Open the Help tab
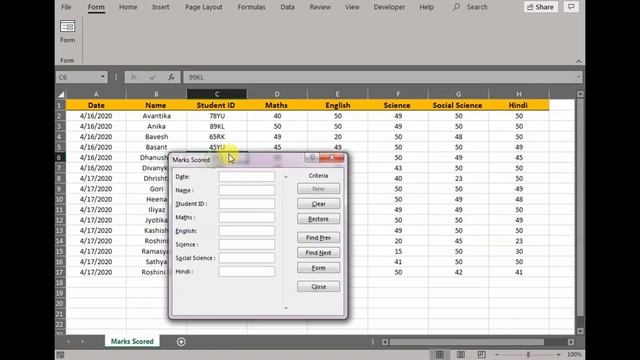 coord(427,7)
